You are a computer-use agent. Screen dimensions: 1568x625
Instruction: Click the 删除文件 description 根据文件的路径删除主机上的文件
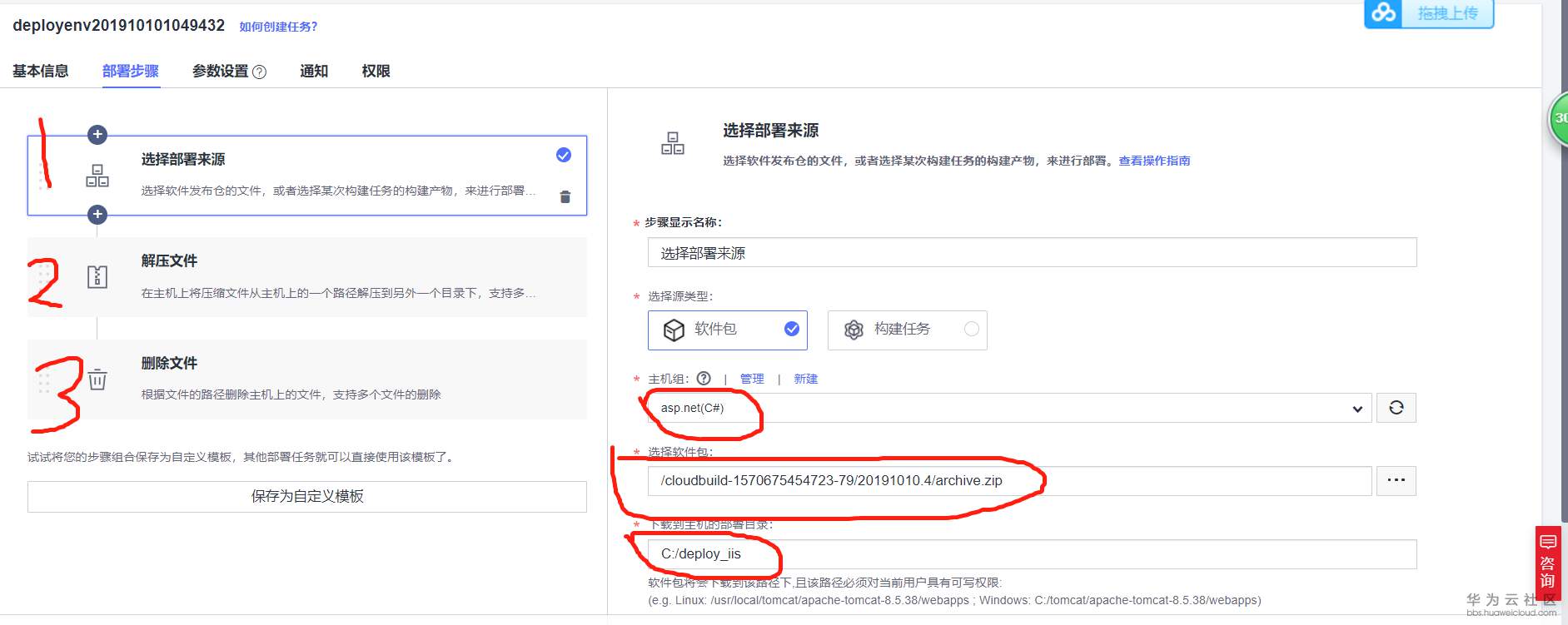[x=291, y=394]
